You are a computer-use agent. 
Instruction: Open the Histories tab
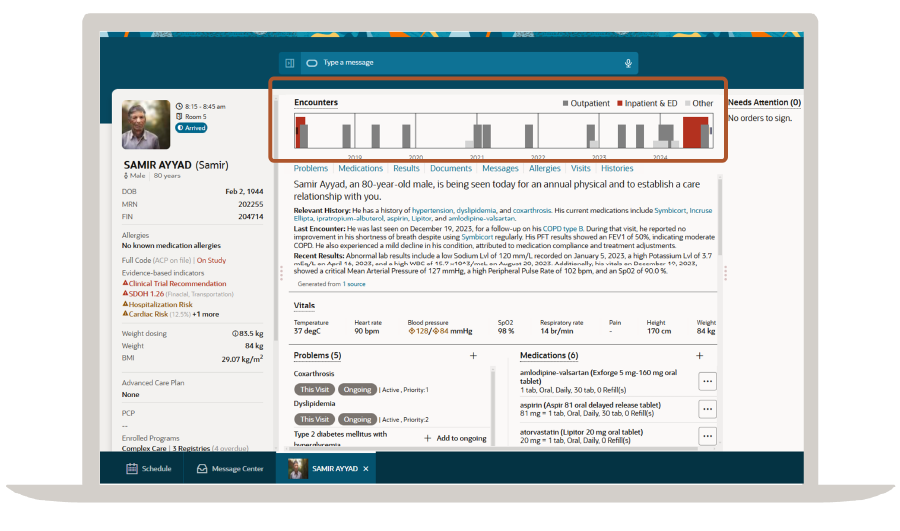617,169
